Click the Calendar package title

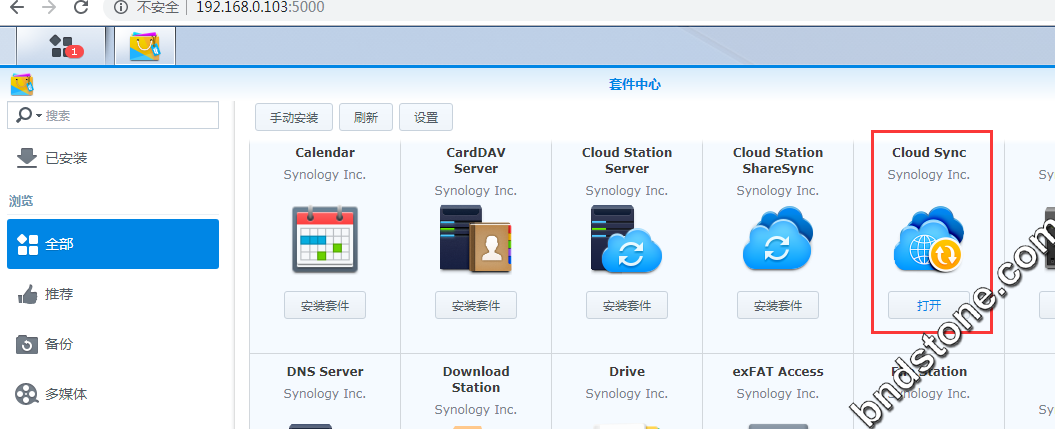(x=325, y=153)
